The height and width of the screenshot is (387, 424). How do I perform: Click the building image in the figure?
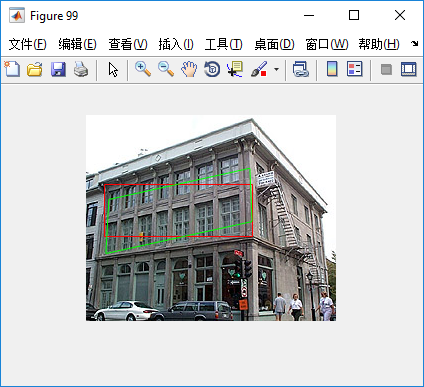click(x=211, y=218)
